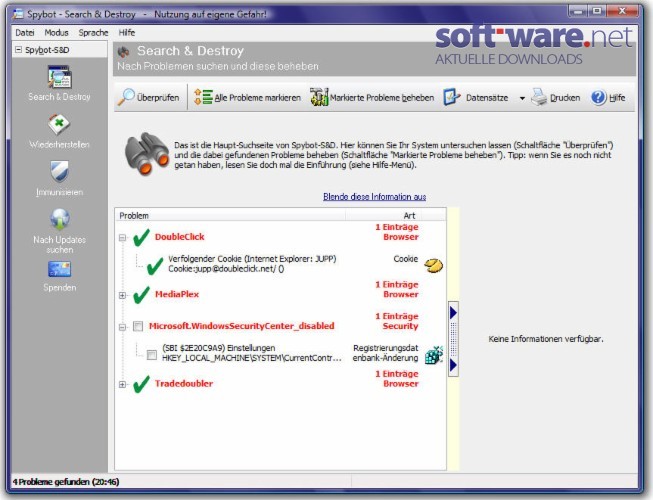Uncheck the Tradedoubler problem checkmark
Viewport: 653px width, 500px height.
(141, 384)
